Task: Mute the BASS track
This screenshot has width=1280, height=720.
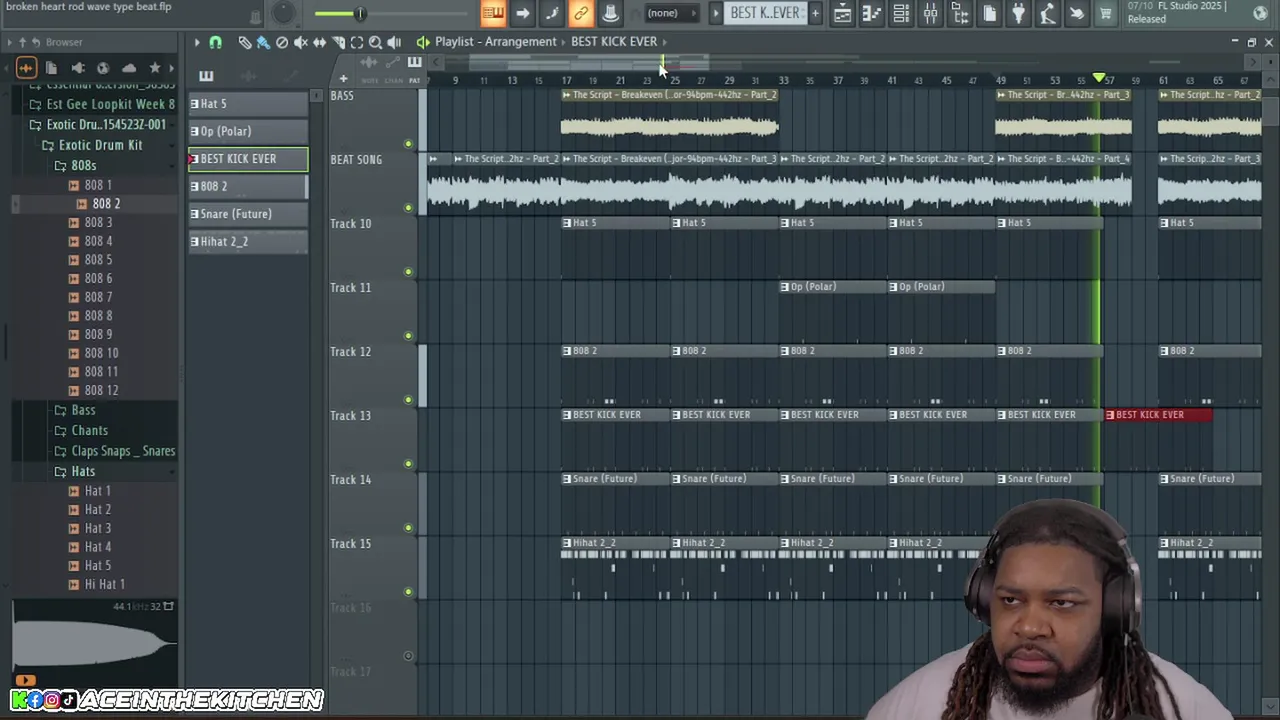Action: pos(408,144)
